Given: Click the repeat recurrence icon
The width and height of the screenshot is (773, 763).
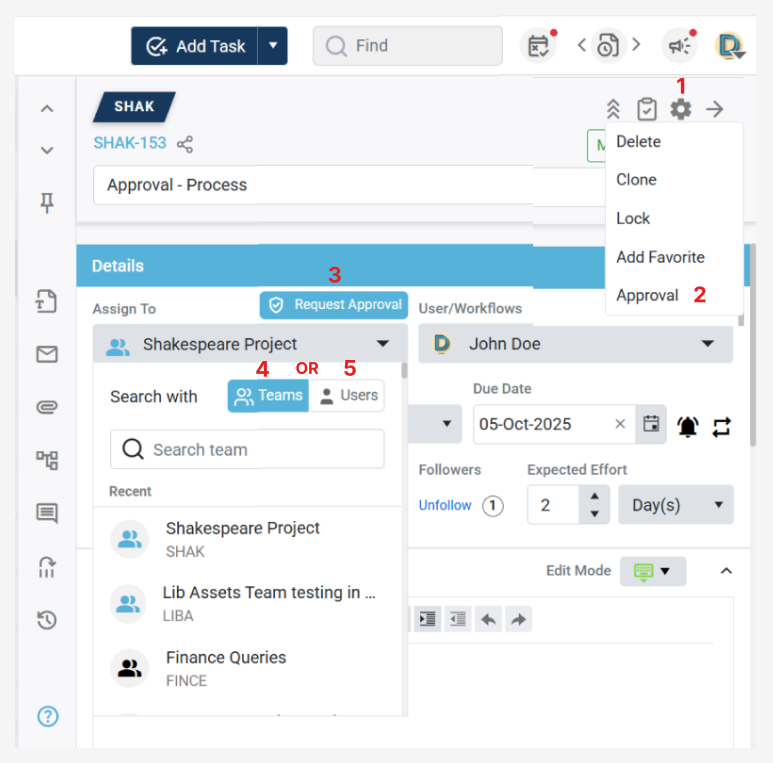Looking at the screenshot, I should (721, 425).
